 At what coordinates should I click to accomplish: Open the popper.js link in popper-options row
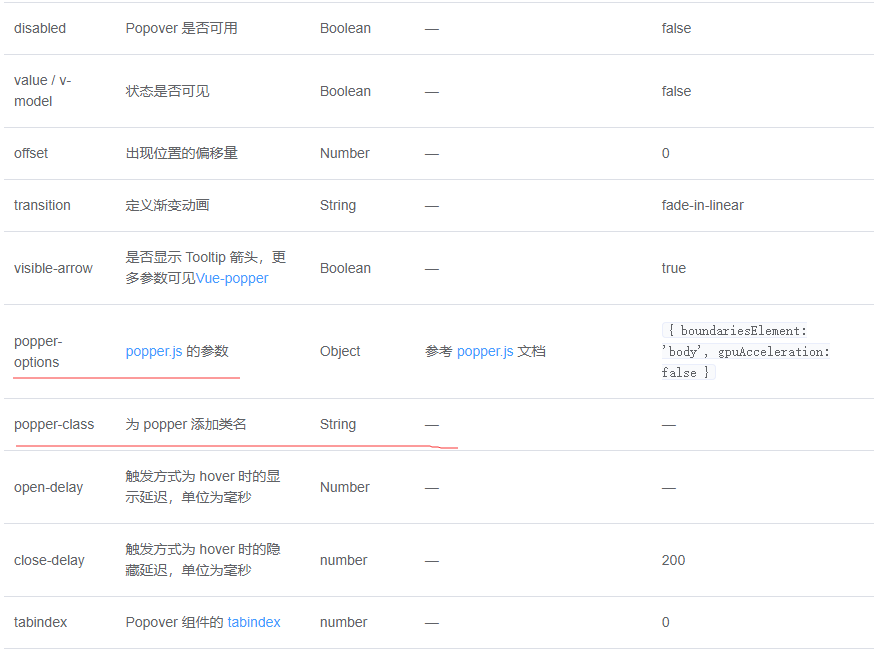coord(152,351)
